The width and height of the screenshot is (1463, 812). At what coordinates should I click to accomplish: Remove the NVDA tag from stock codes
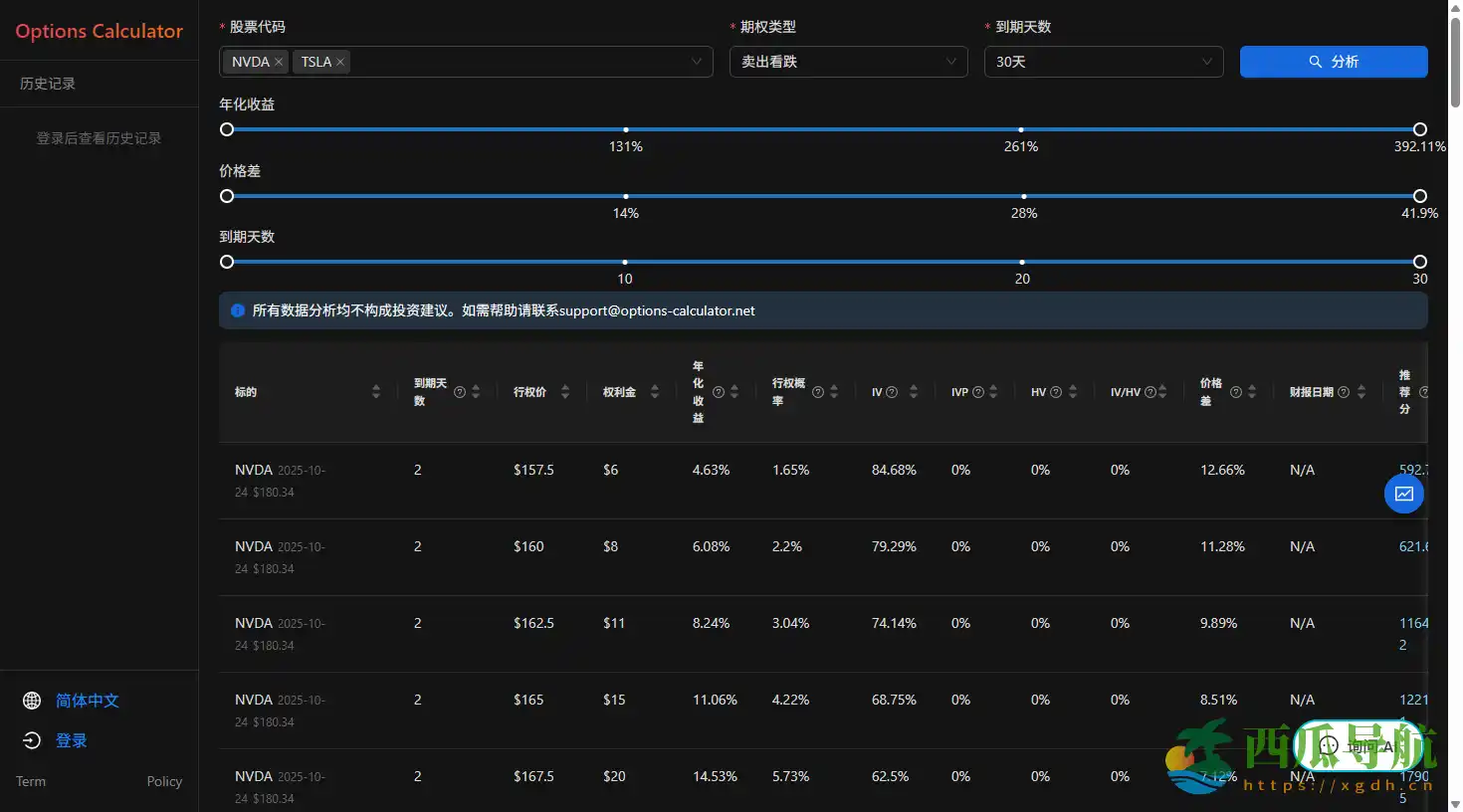click(279, 62)
